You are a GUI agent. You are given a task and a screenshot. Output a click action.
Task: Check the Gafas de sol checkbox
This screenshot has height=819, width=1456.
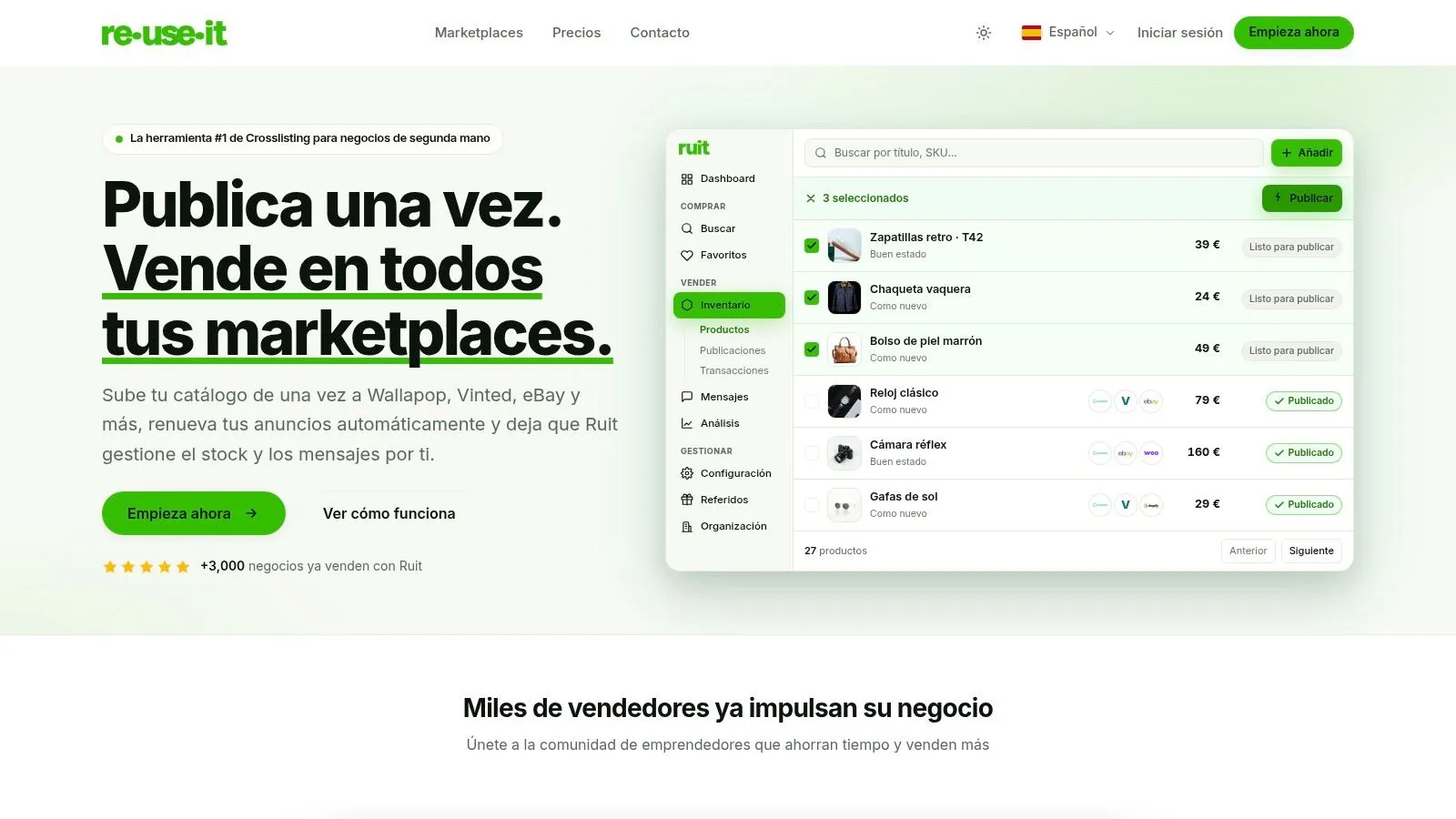pos(812,505)
